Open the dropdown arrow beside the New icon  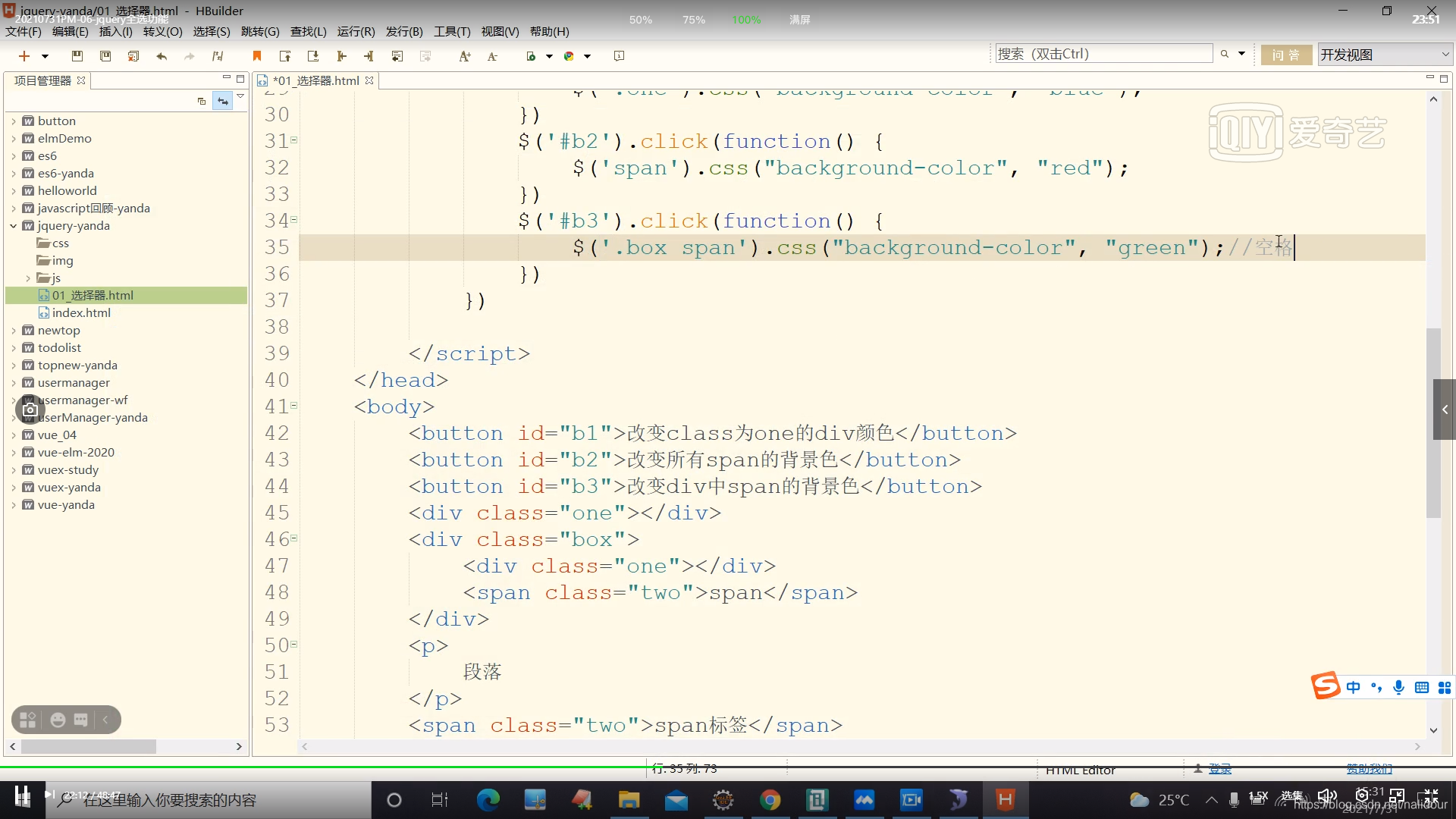tap(45, 56)
